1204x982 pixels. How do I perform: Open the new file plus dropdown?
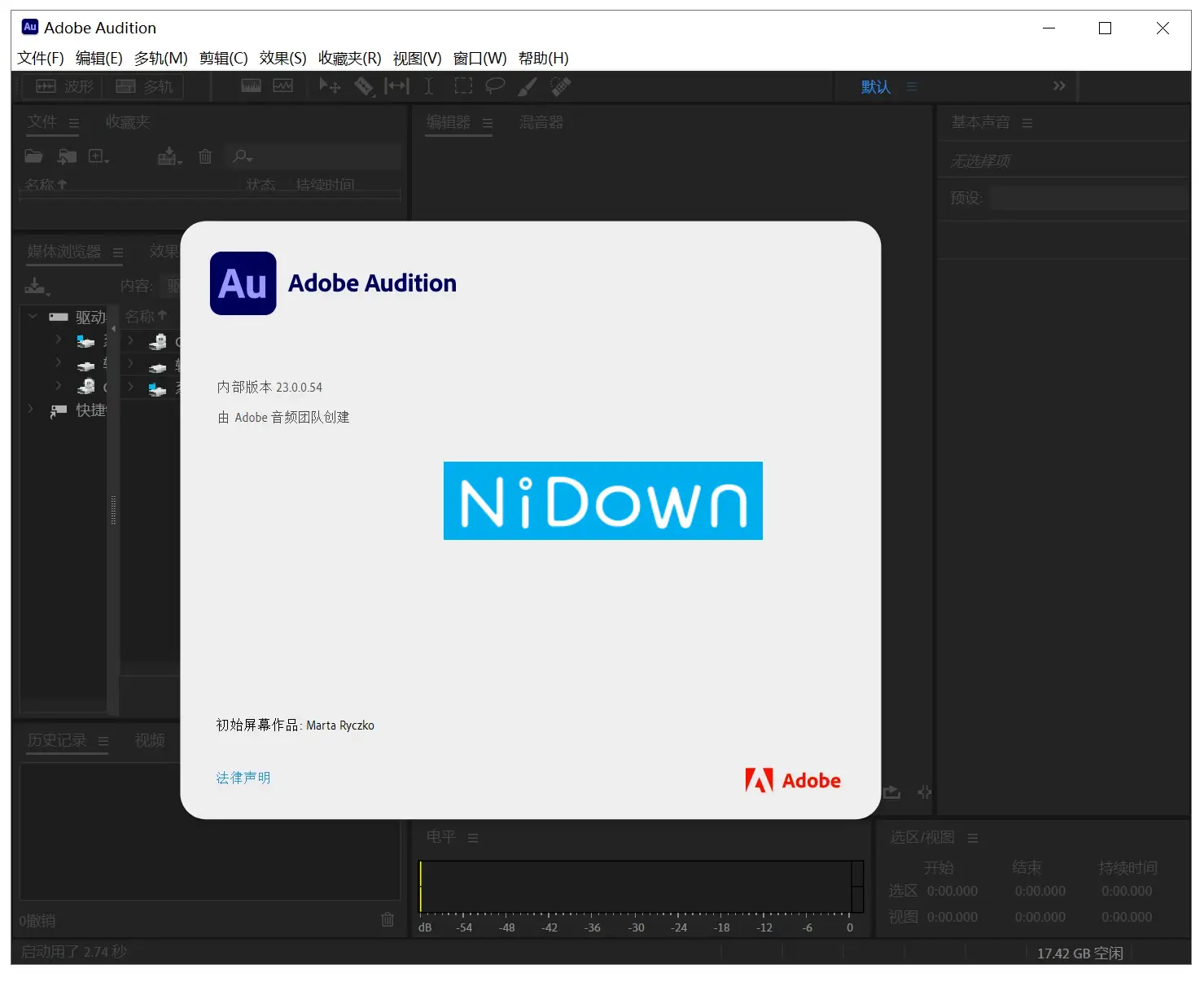99,156
